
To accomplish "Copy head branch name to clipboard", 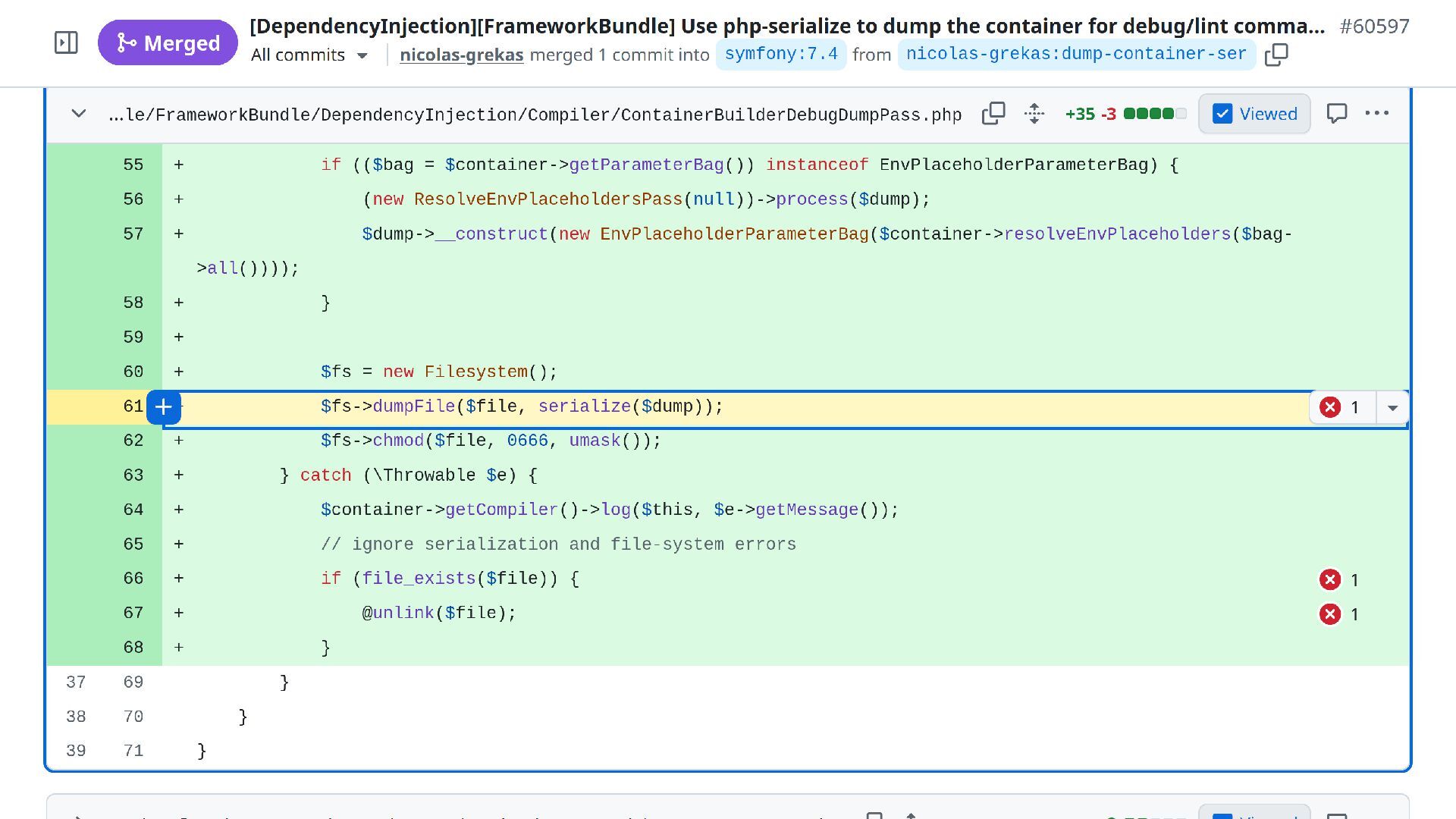I will [x=1276, y=55].
